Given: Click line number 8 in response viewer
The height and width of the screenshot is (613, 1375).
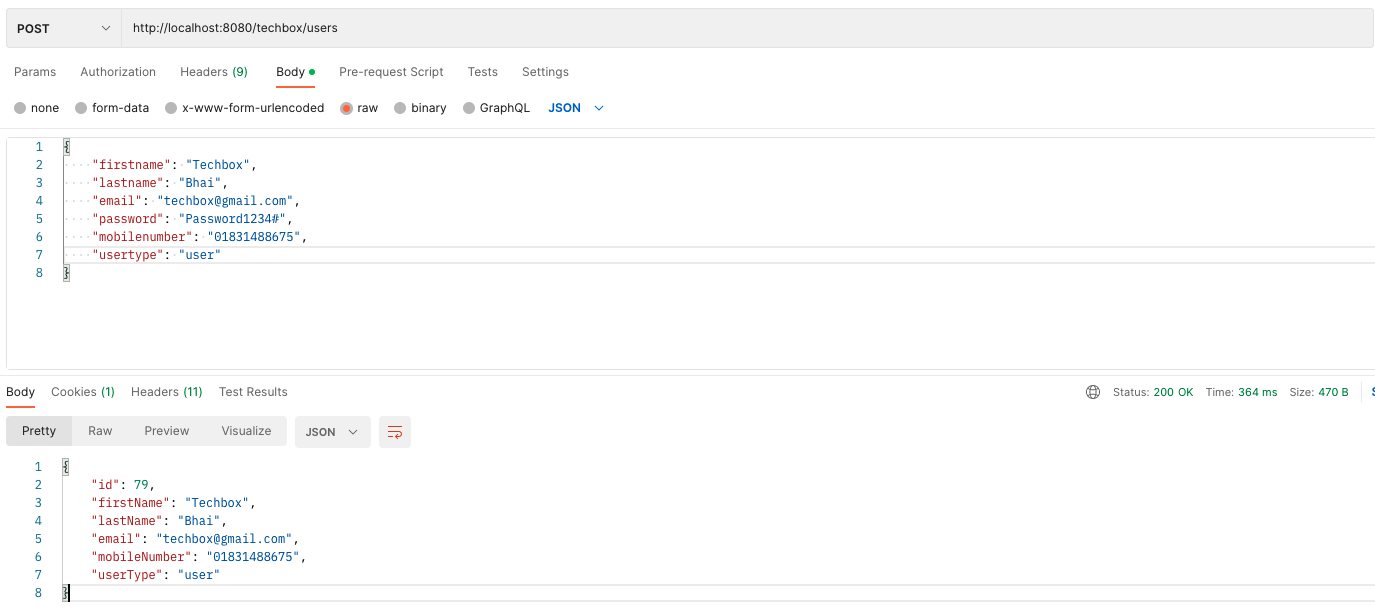Looking at the screenshot, I should pos(39,593).
